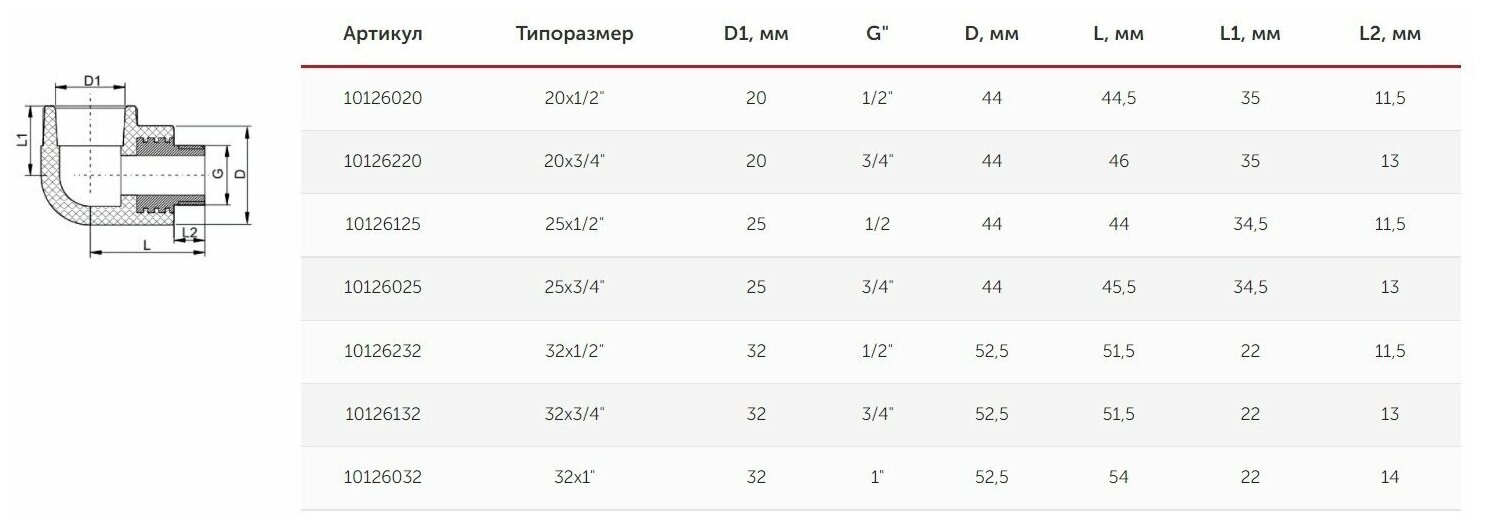Select article number 10126220
The image size is (1485, 525).
382,161
